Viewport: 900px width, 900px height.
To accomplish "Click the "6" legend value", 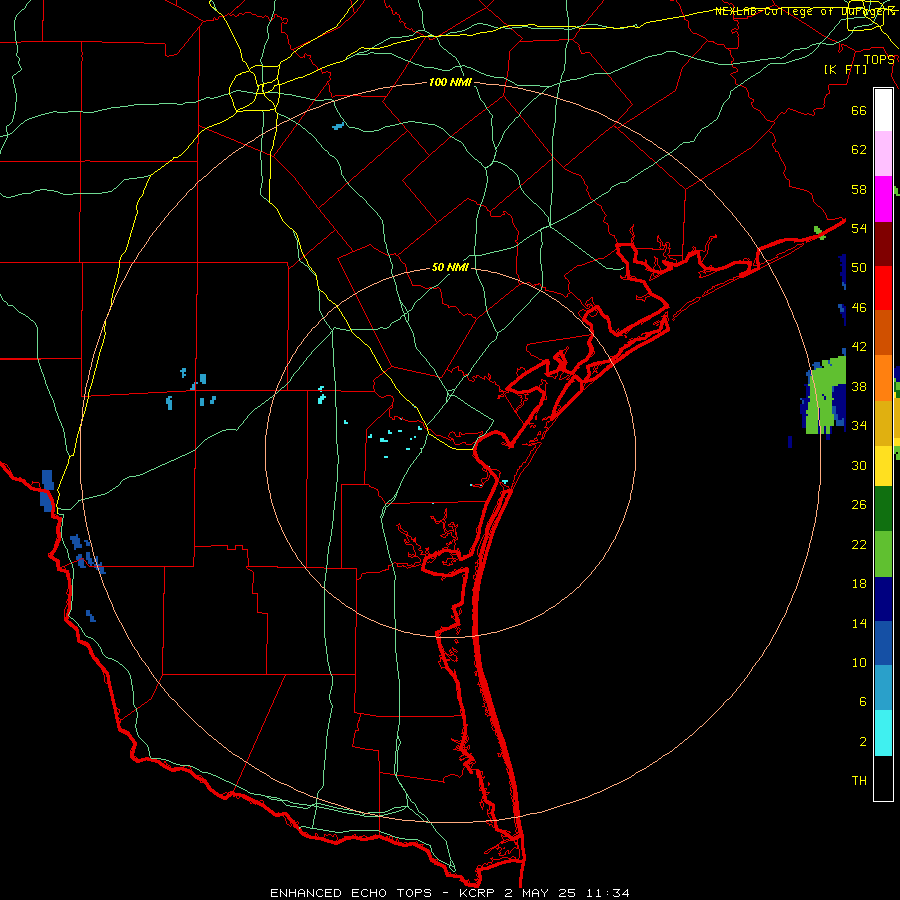I will pos(862,702).
